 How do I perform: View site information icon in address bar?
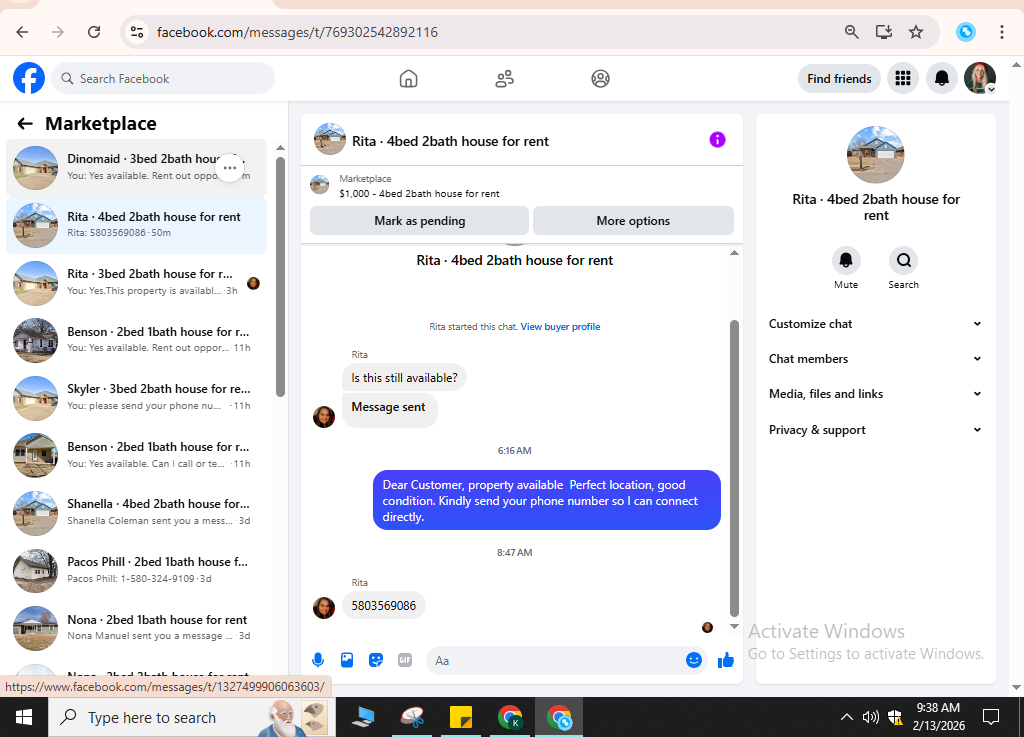[x=136, y=32]
